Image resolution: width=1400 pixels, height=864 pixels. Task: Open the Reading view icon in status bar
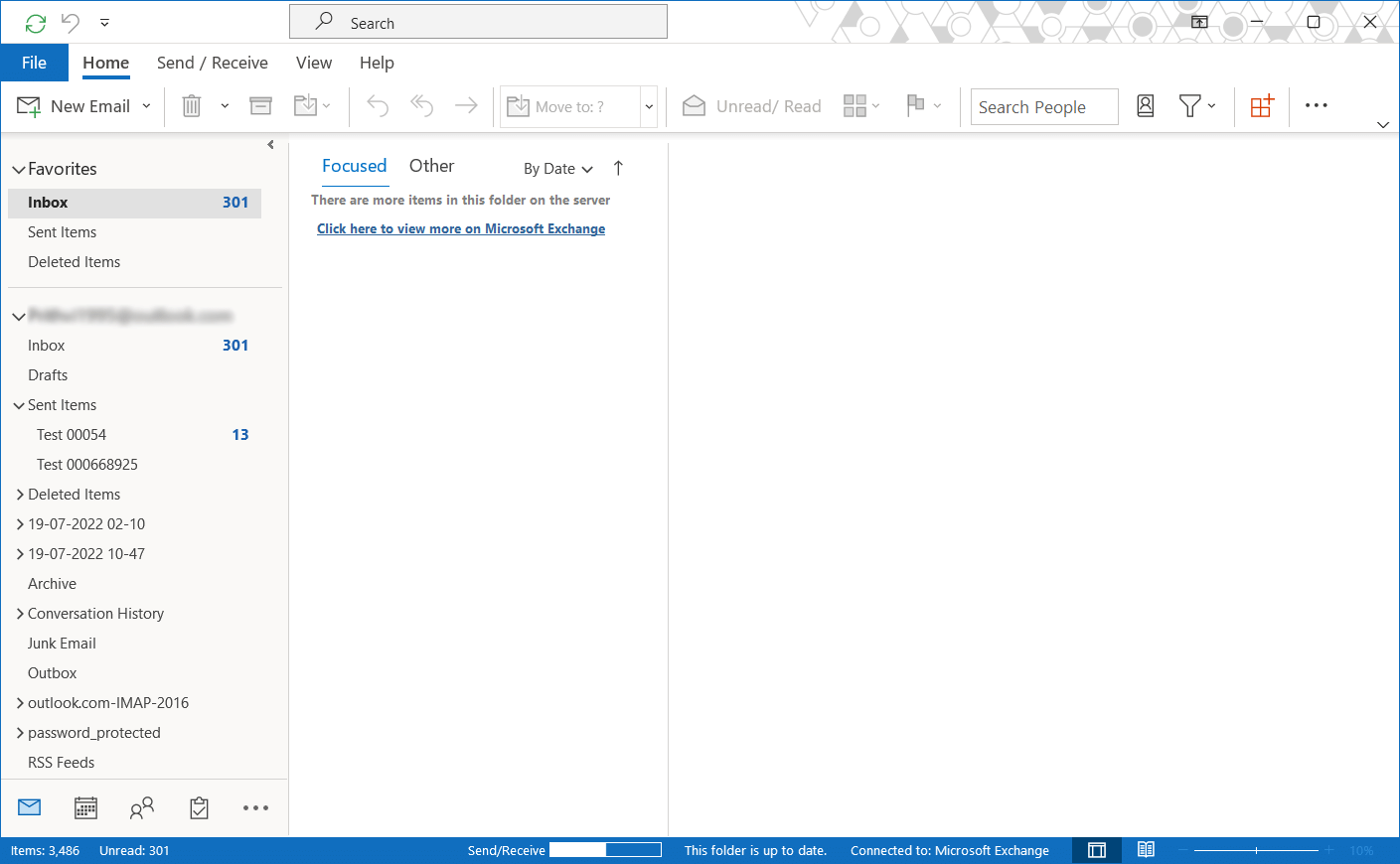click(x=1145, y=850)
